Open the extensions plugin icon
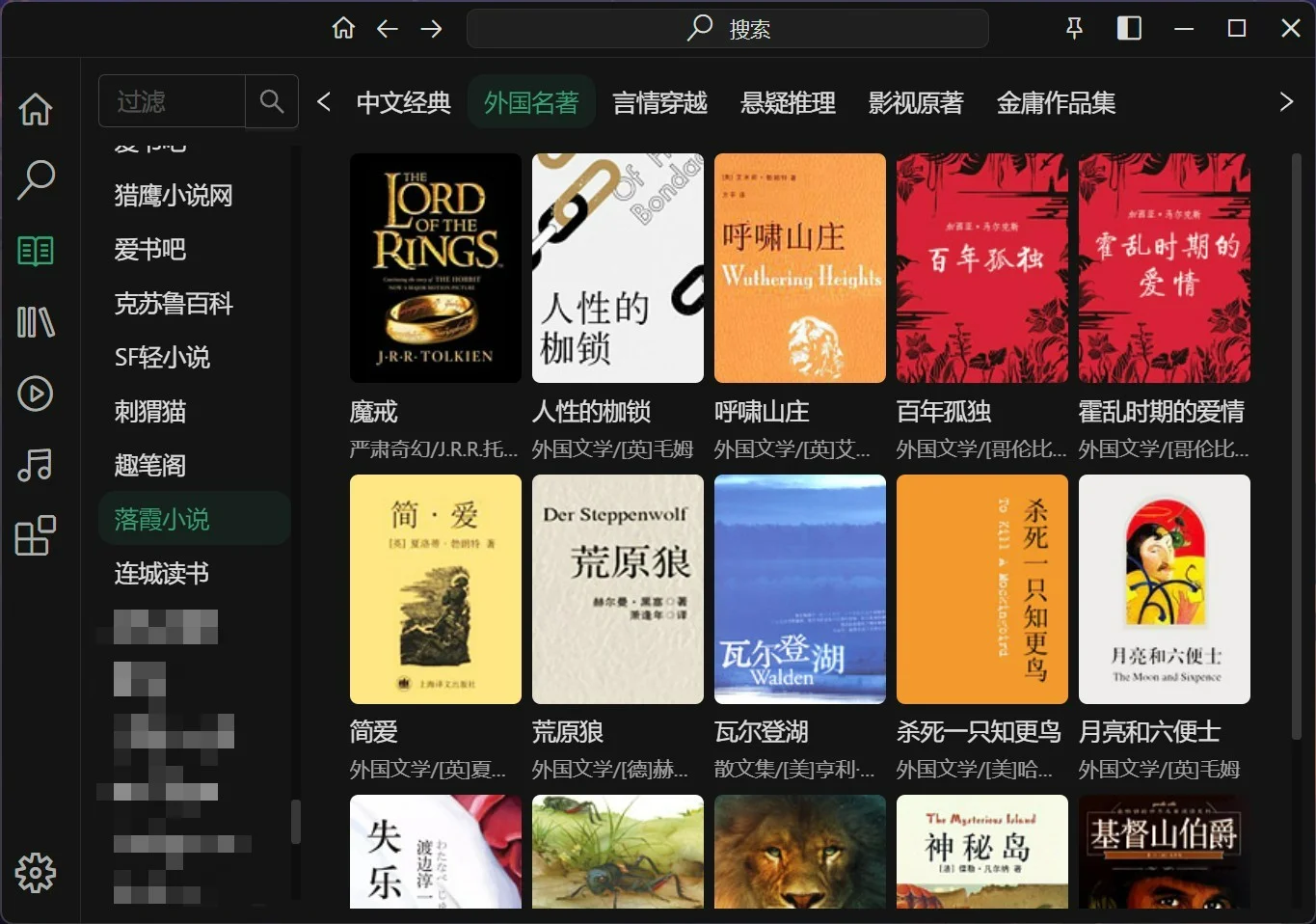The width and height of the screenshot is (1316, 924). click(36, 536)
